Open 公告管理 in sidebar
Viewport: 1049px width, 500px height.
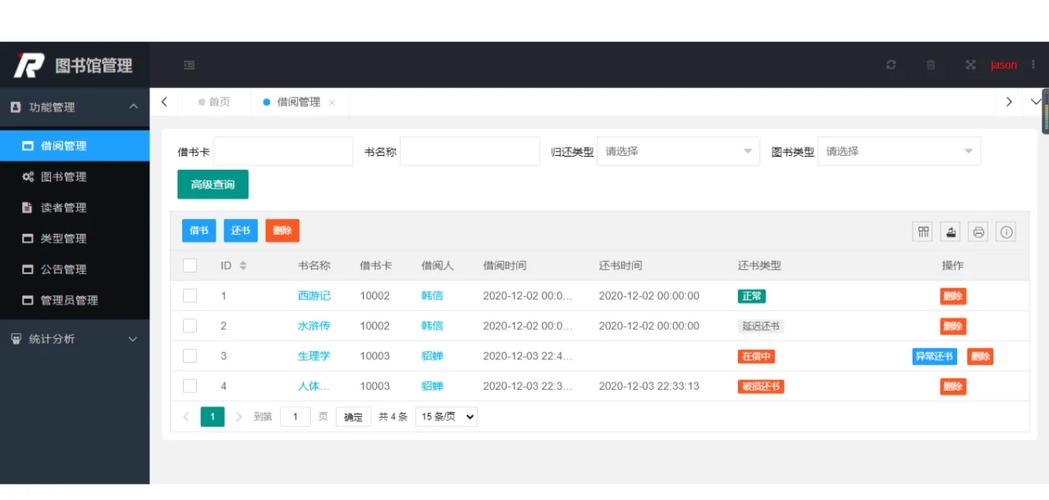pyautogui.click(x=74, y=269)
